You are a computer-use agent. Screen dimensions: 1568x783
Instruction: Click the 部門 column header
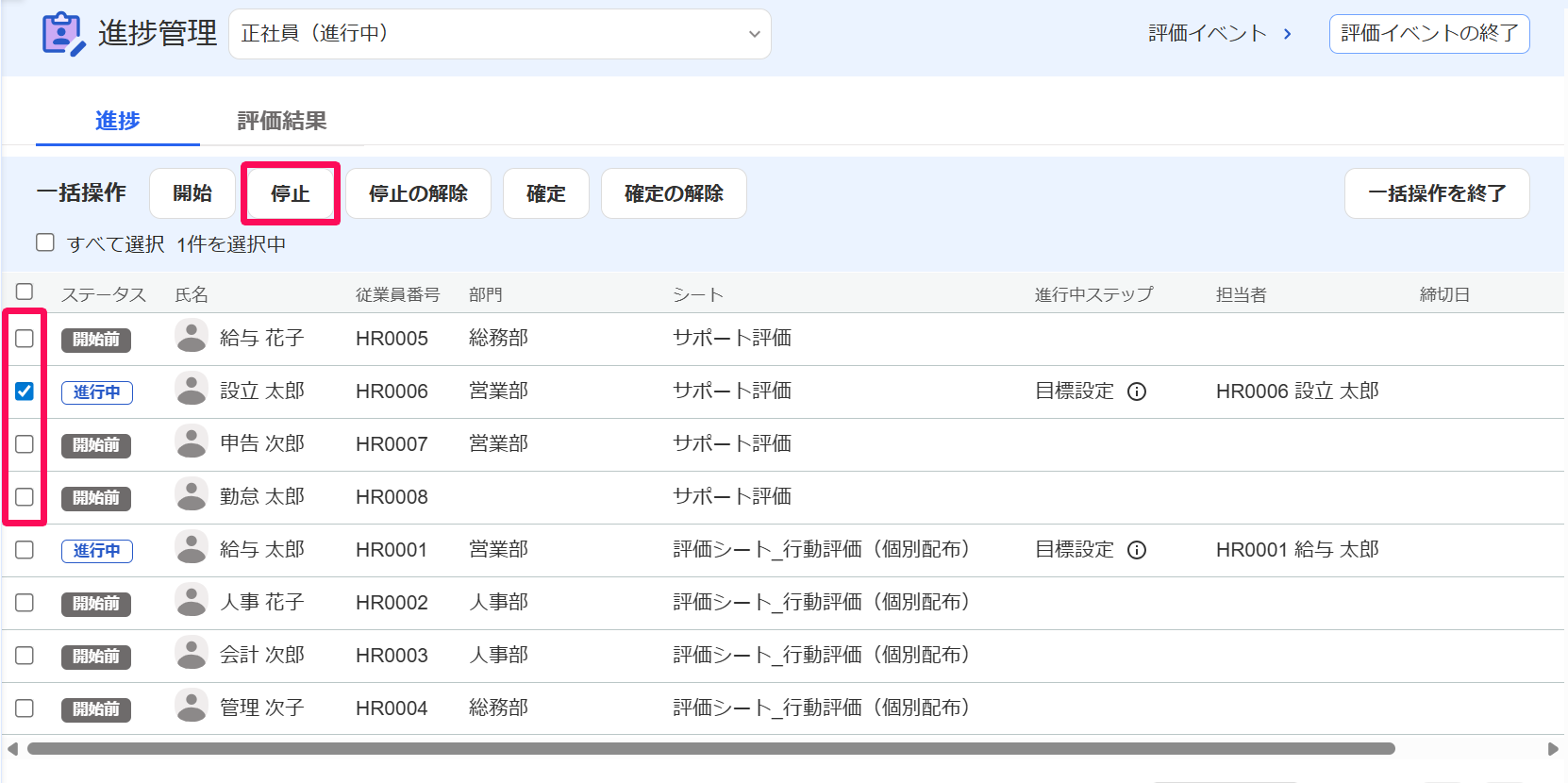tap(486, 294)
